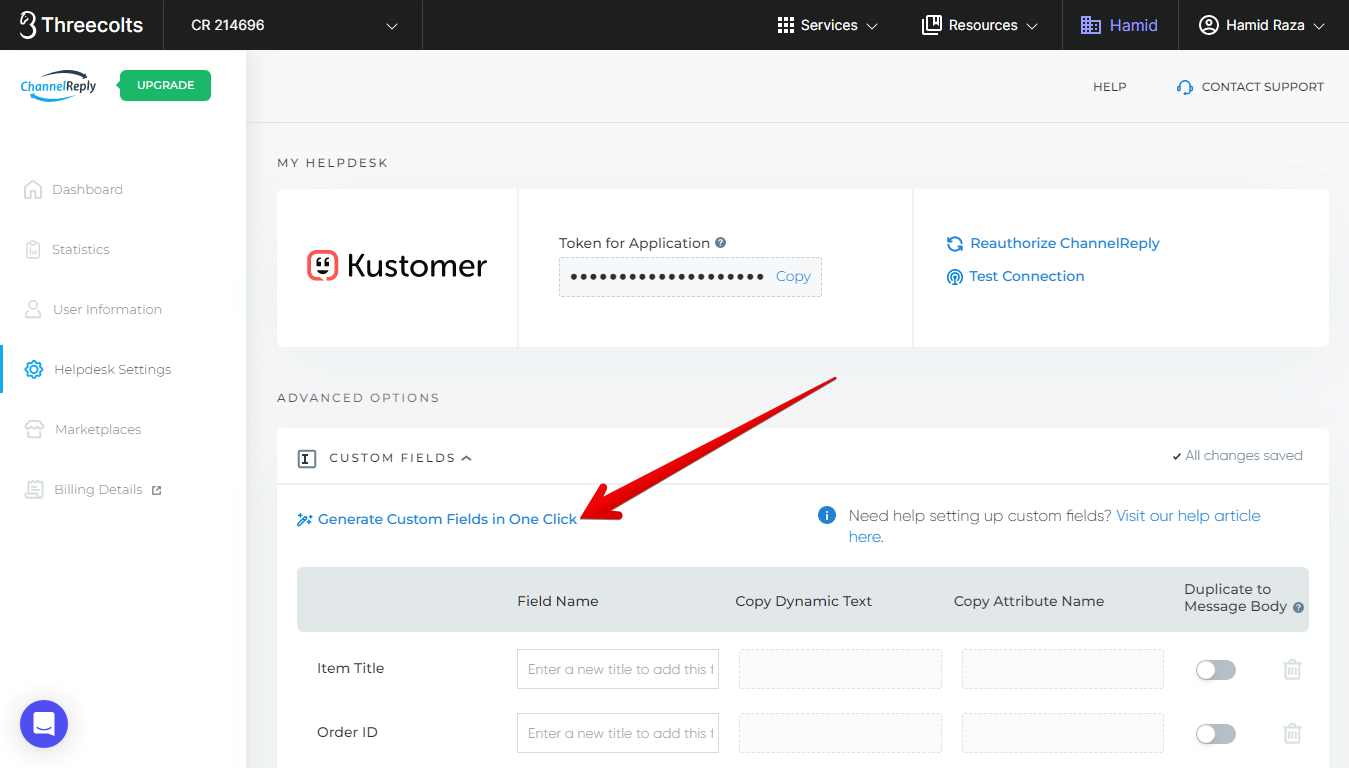
Task: Click Item Title Copy Dynamic Text box
Action: pos(840,669)
